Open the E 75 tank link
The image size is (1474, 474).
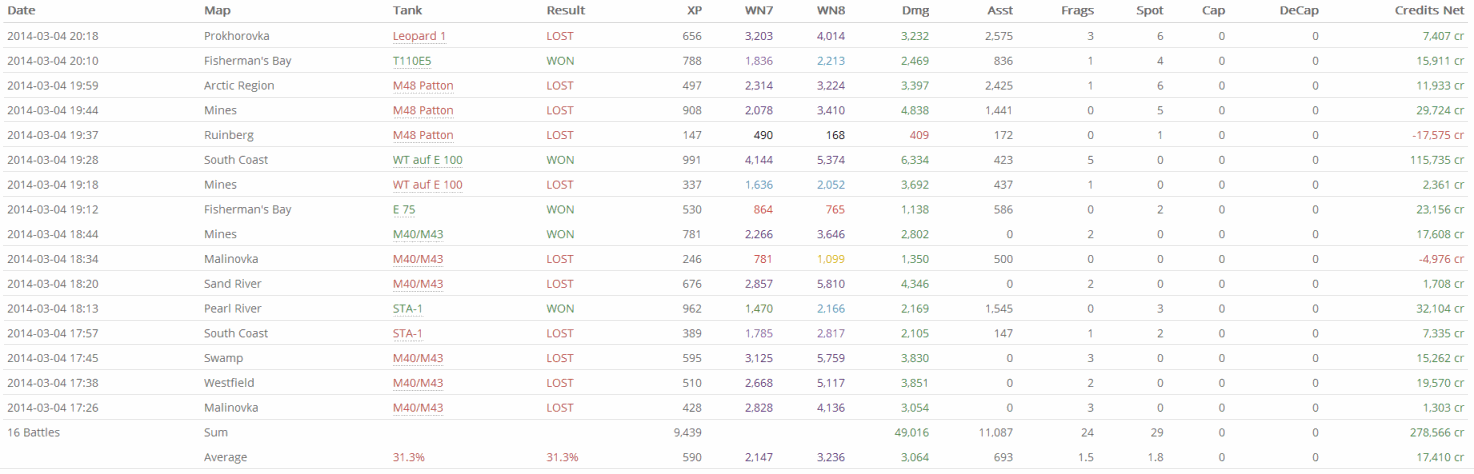coord(403,209)
